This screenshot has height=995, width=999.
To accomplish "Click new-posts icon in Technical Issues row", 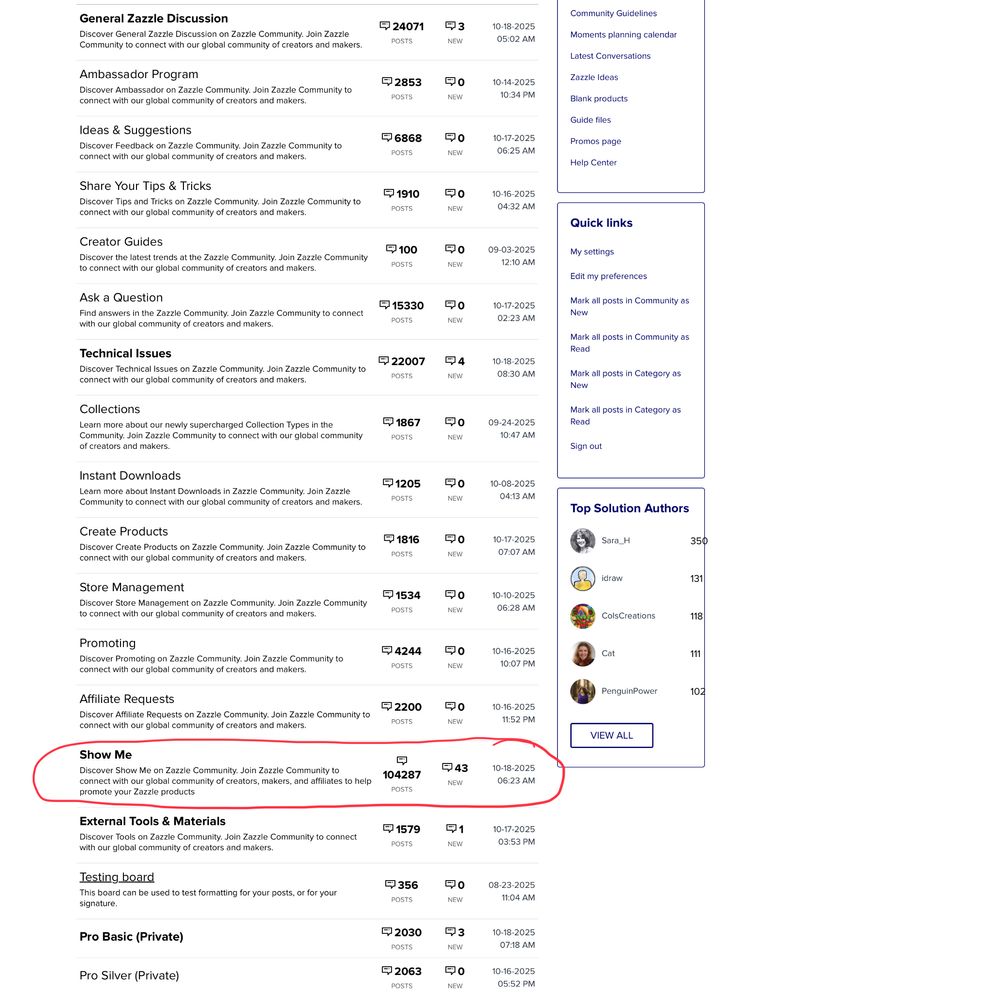I will click(450, 361).
